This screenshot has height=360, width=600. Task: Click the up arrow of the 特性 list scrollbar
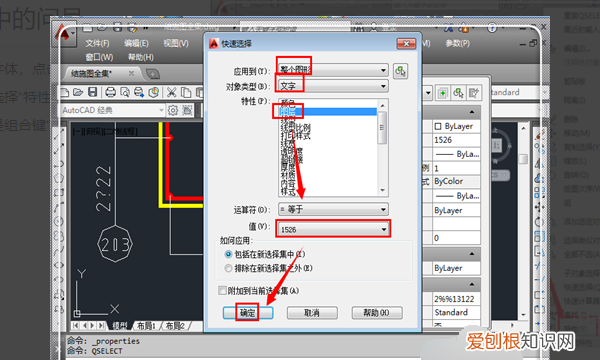tap(382, 105)
